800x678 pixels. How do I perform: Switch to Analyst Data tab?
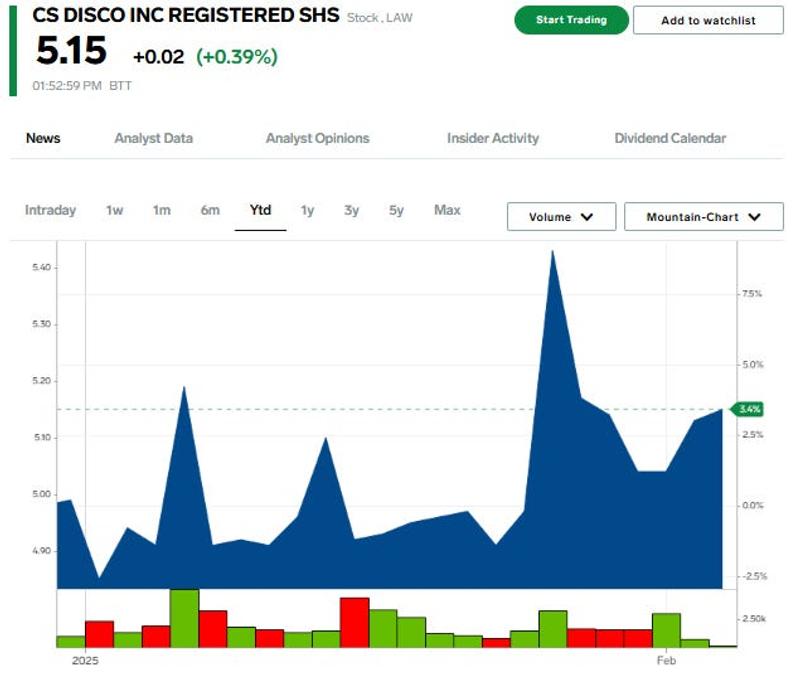154,138
